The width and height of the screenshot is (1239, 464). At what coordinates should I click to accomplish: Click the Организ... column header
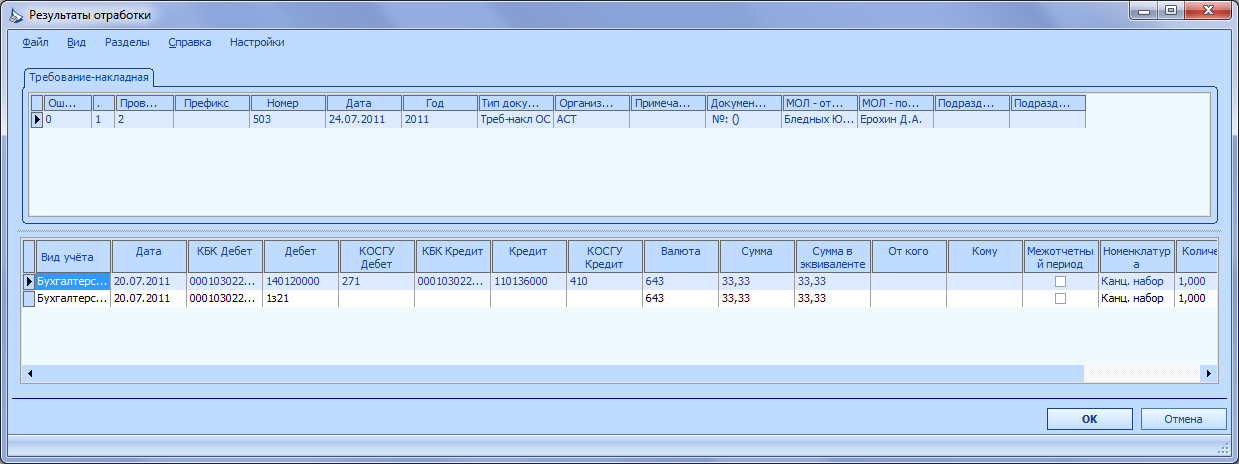click(x=592, y=102)
